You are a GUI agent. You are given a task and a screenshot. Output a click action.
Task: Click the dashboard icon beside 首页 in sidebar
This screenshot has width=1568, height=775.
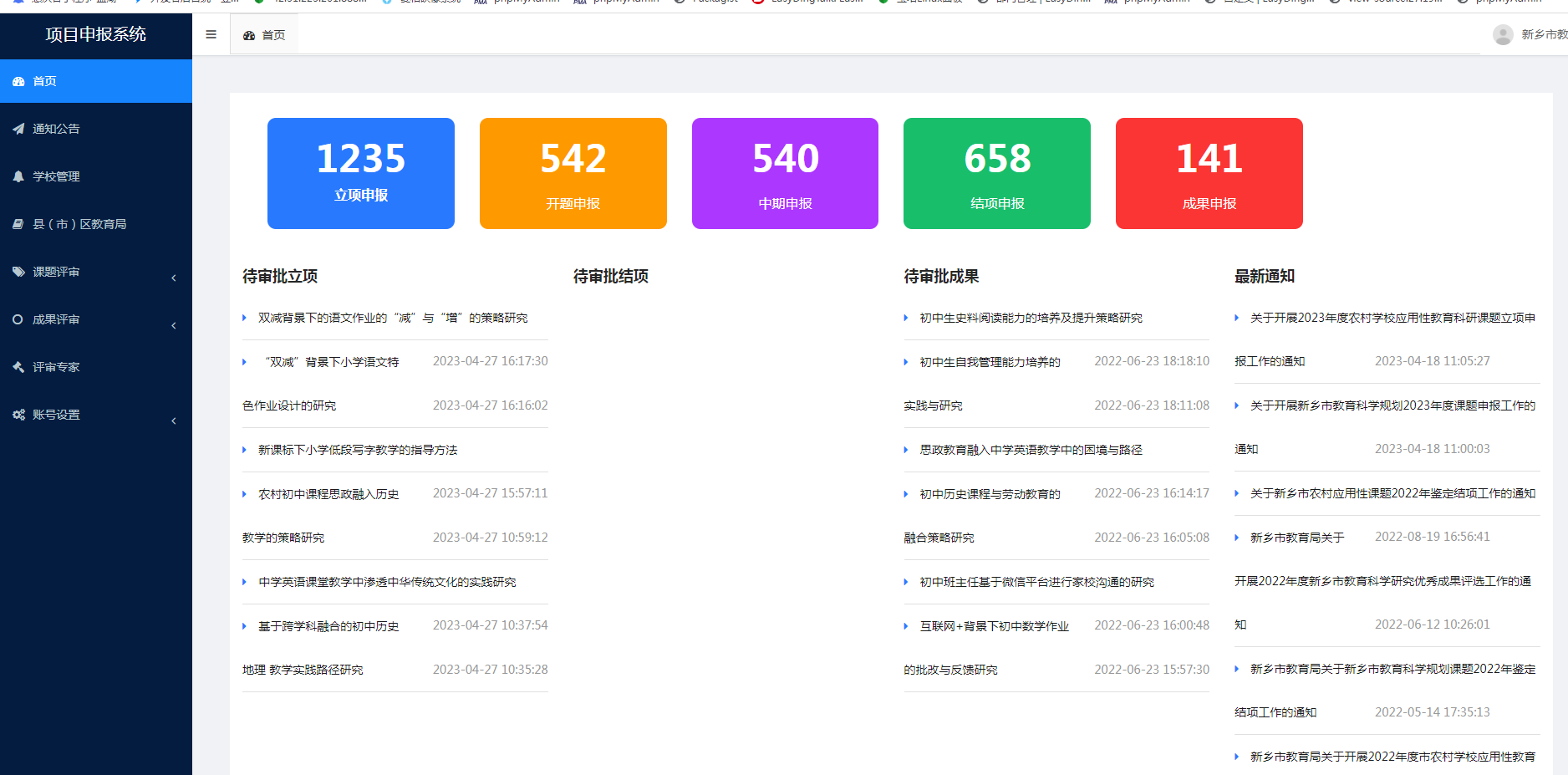(x=18, y=81)
